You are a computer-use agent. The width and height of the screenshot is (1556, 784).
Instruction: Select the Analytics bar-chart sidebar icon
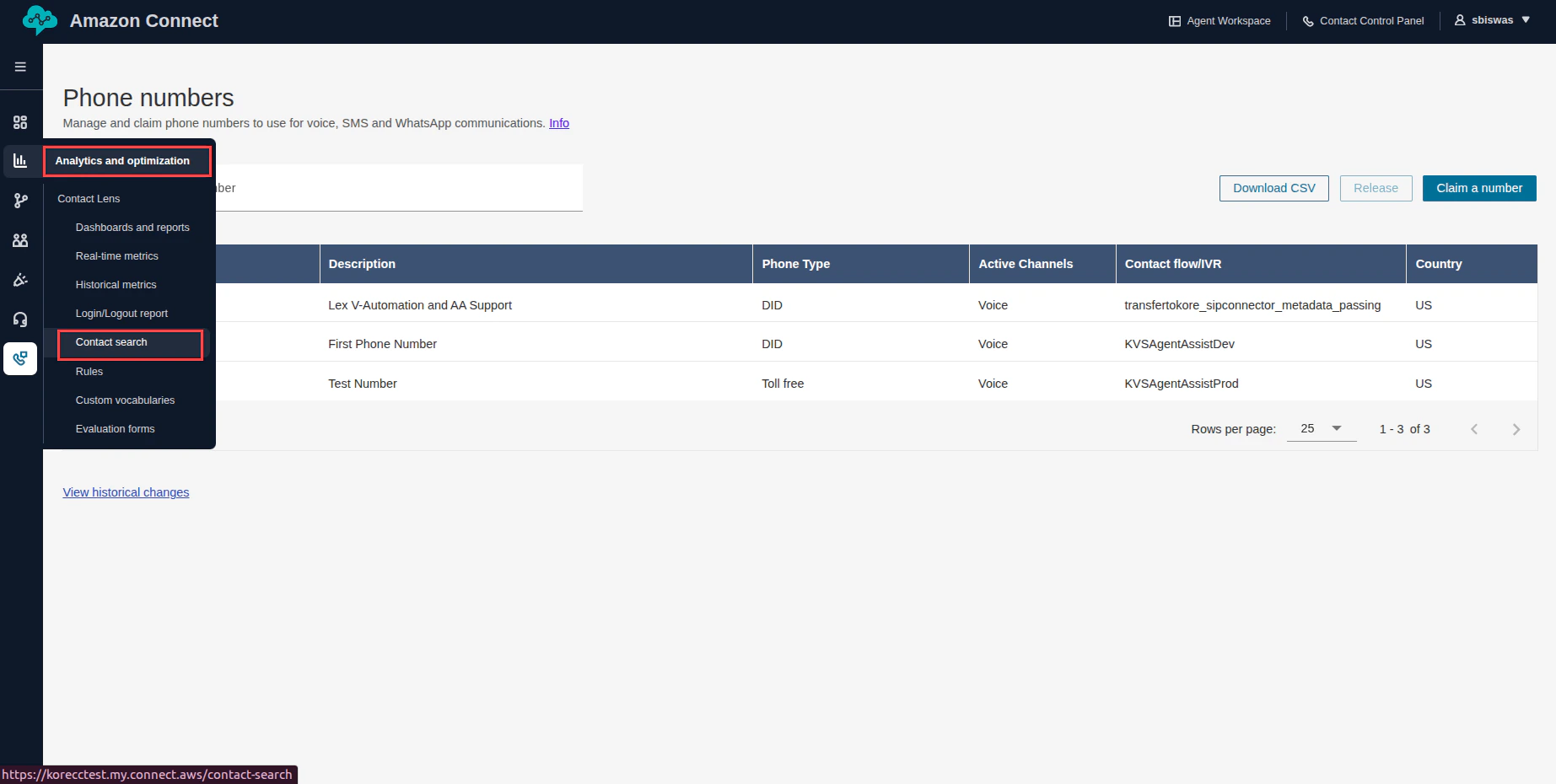20,161
